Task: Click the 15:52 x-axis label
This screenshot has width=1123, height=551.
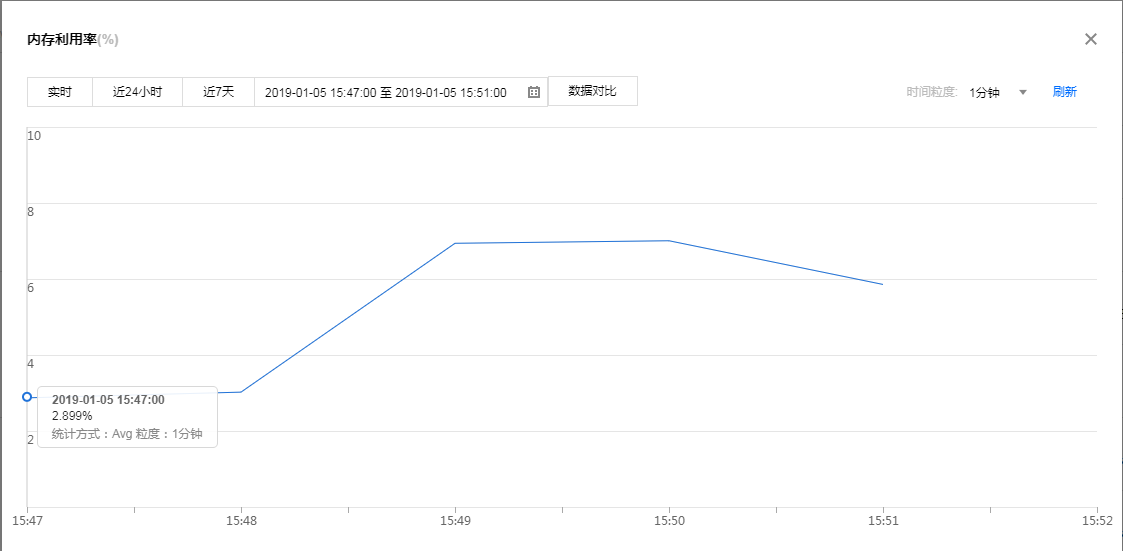Action: pyautogui.click(x=1096, y=521)
